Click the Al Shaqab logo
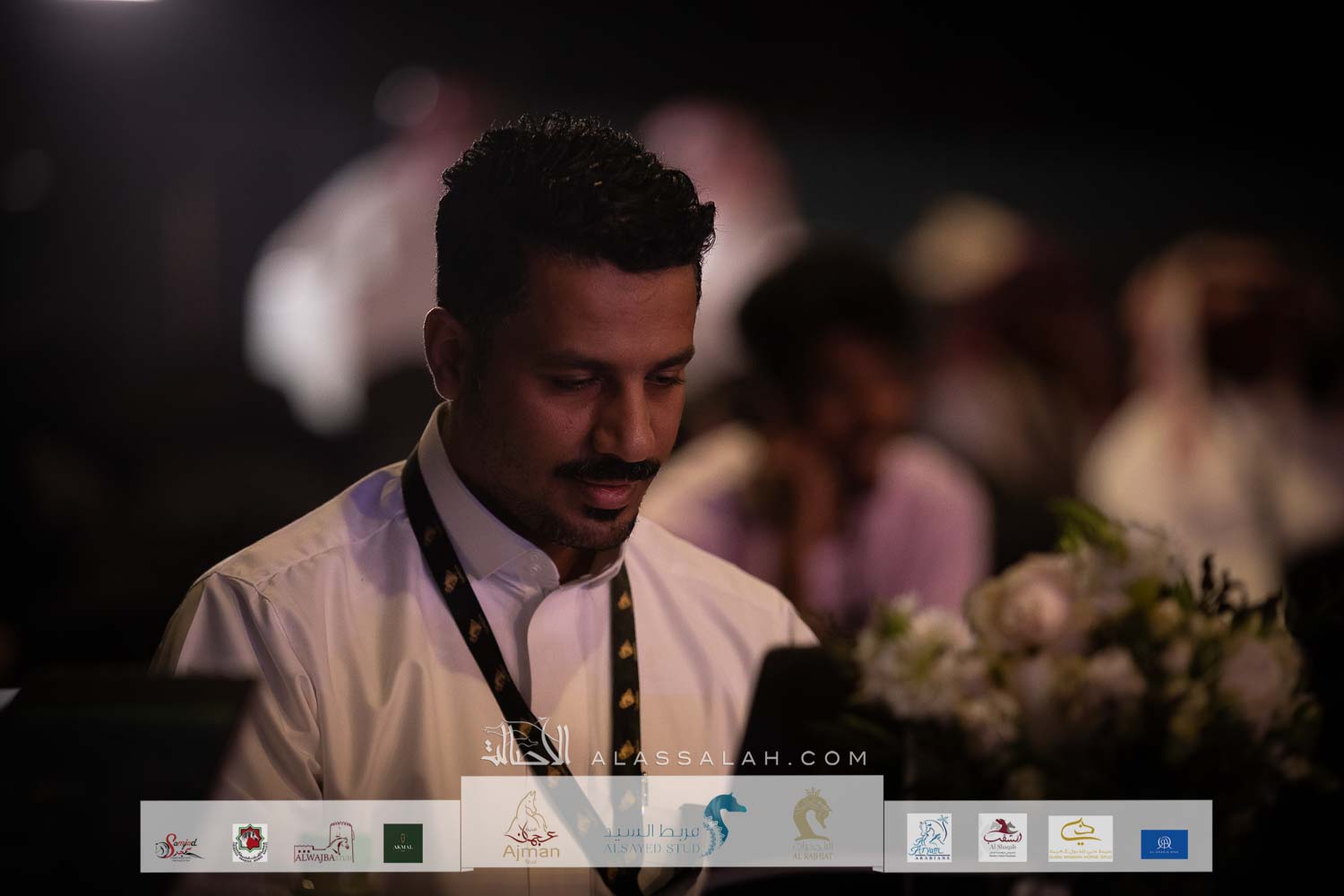This screenshot has height=896, width=1344. coord(1002,838)
